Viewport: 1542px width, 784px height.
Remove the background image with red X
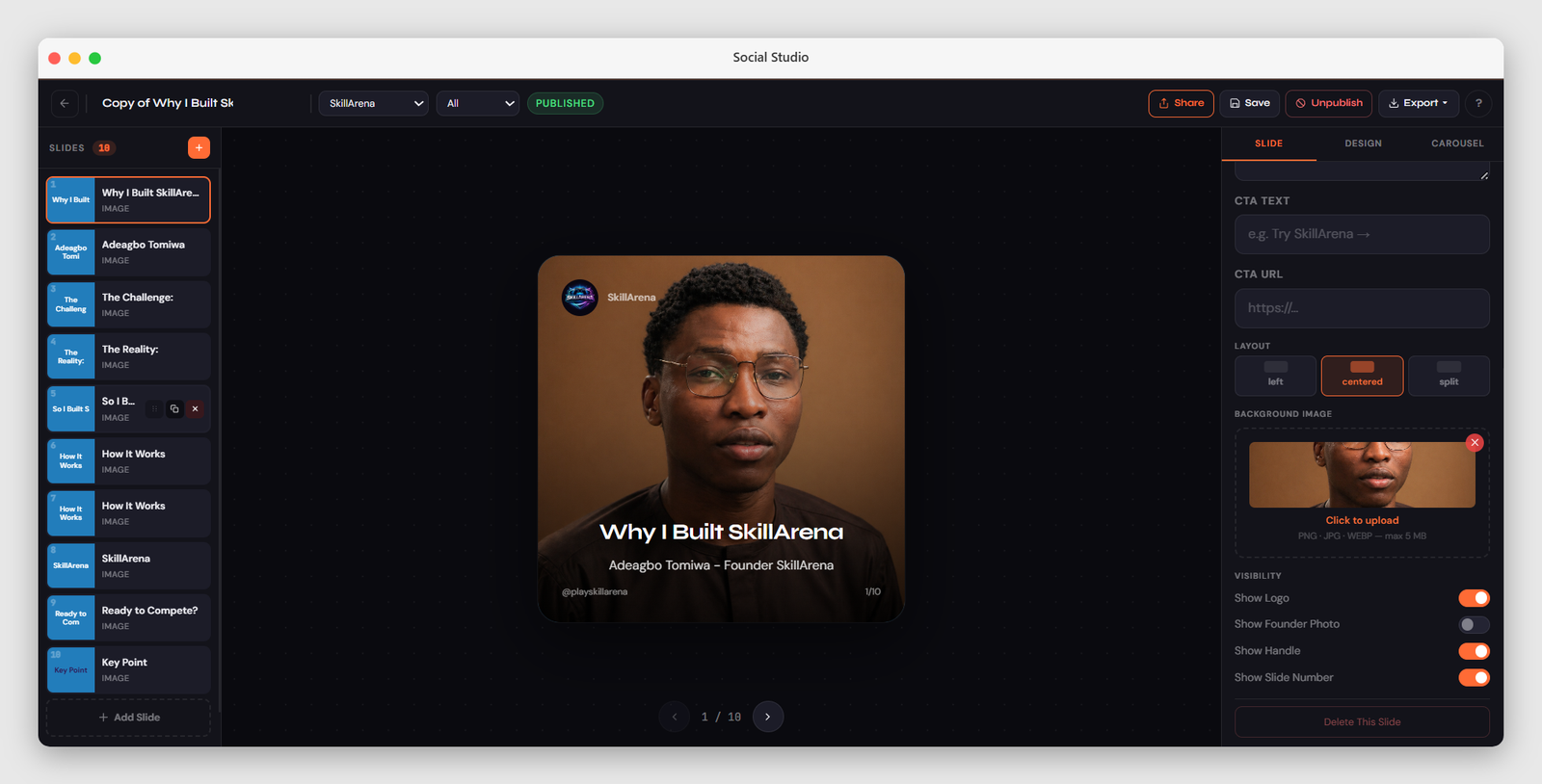[x=1475, y=443]
